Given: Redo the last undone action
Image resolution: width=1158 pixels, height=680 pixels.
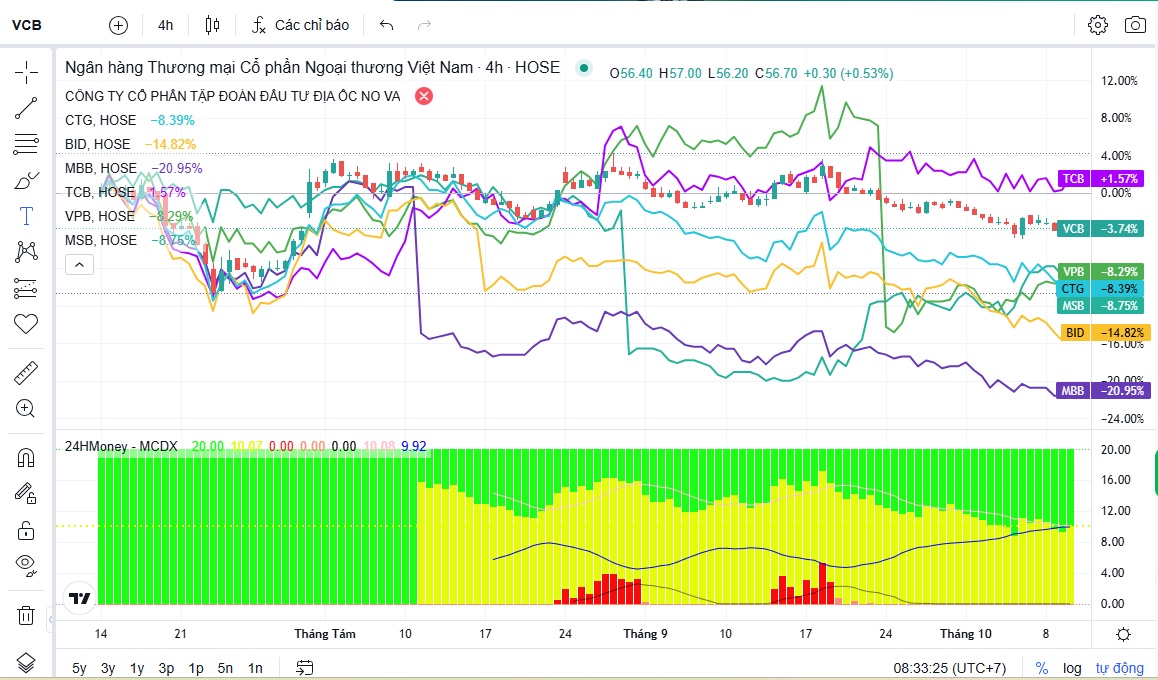Looking at the screenshot, I should [424, 25].
